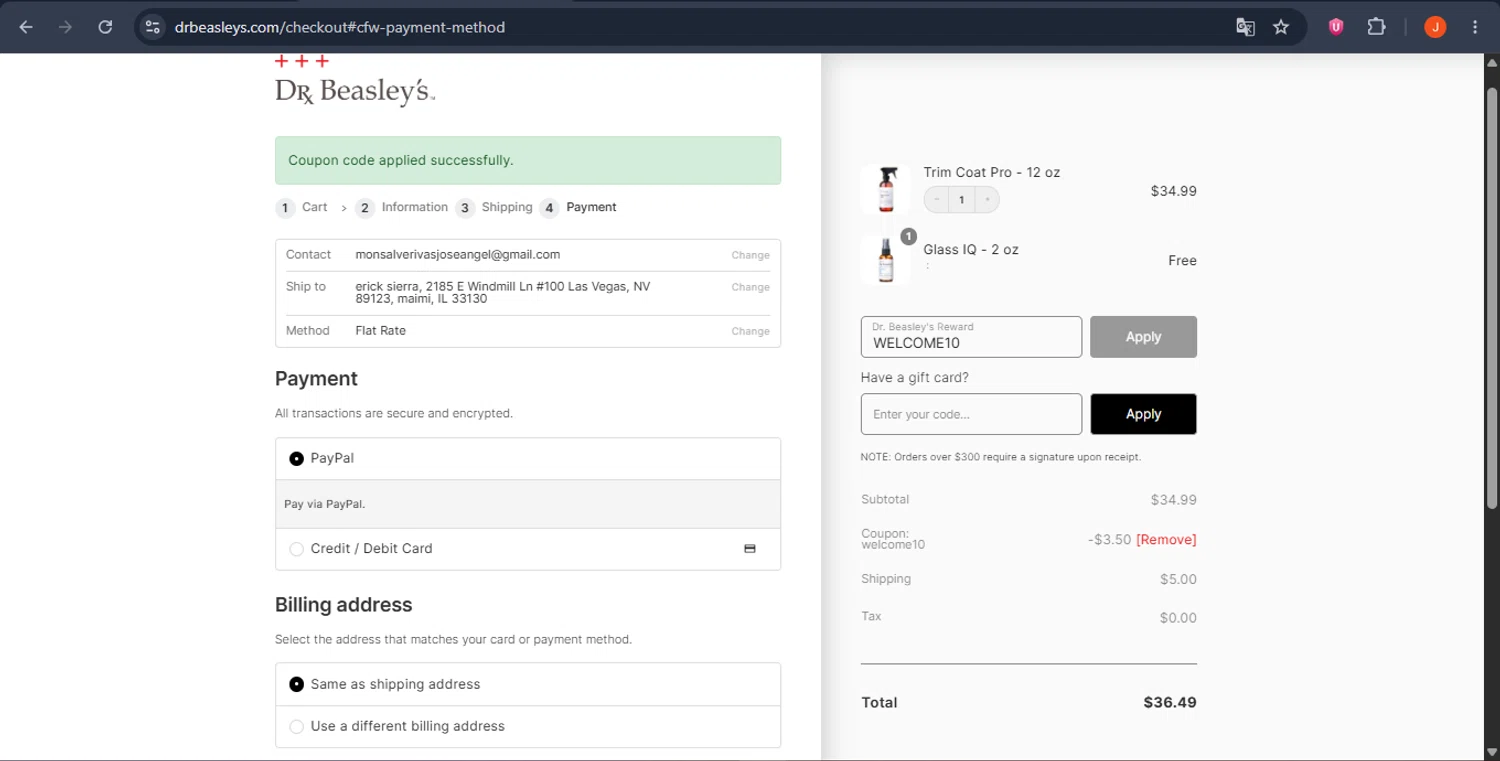The width and height of the screenshot is (1500, 761).
Task: Click the Trim Coat Pro - 12 oz name
Action: pos(992,172)
